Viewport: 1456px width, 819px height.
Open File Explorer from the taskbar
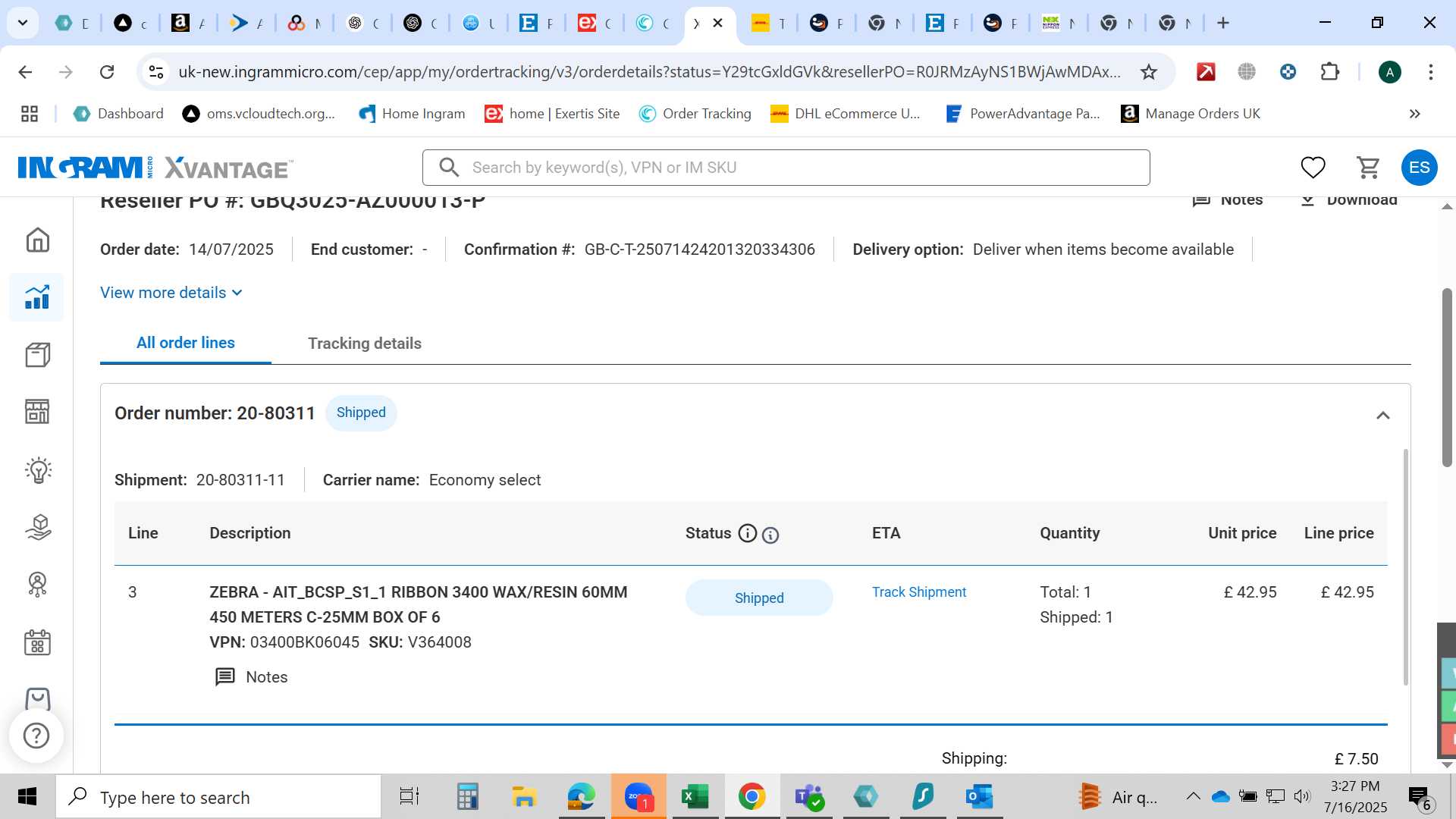pos(524,796)
